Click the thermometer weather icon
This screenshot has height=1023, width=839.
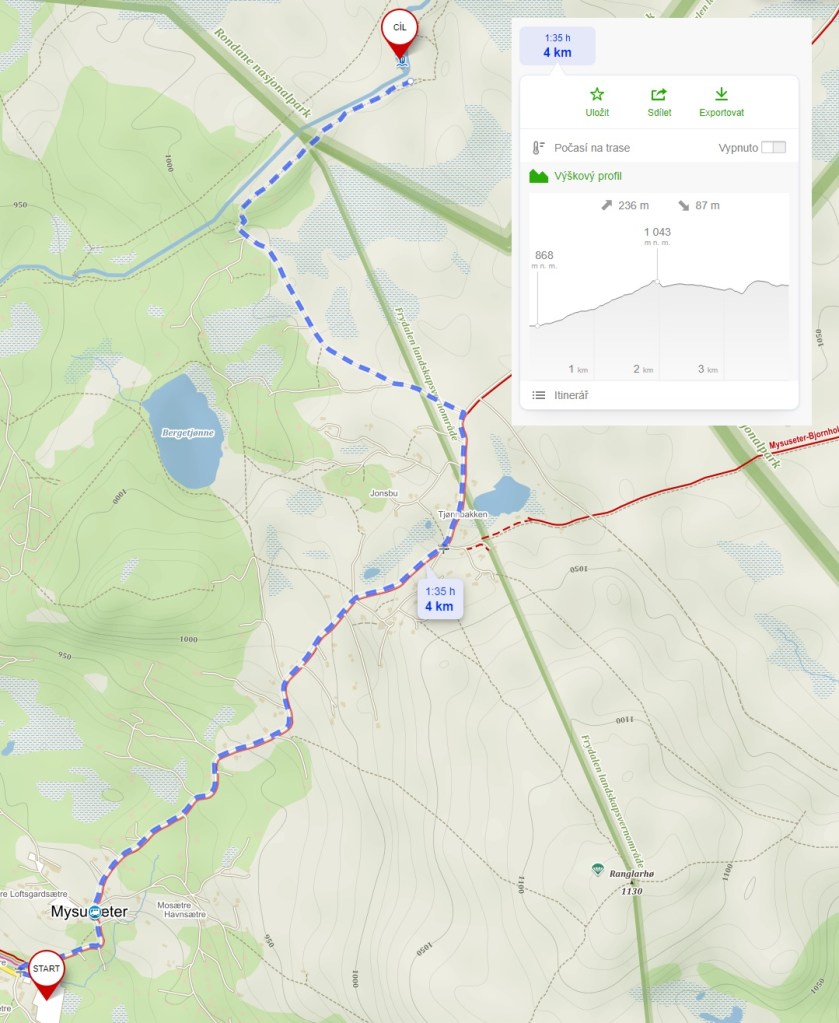[x=538, y=148]
